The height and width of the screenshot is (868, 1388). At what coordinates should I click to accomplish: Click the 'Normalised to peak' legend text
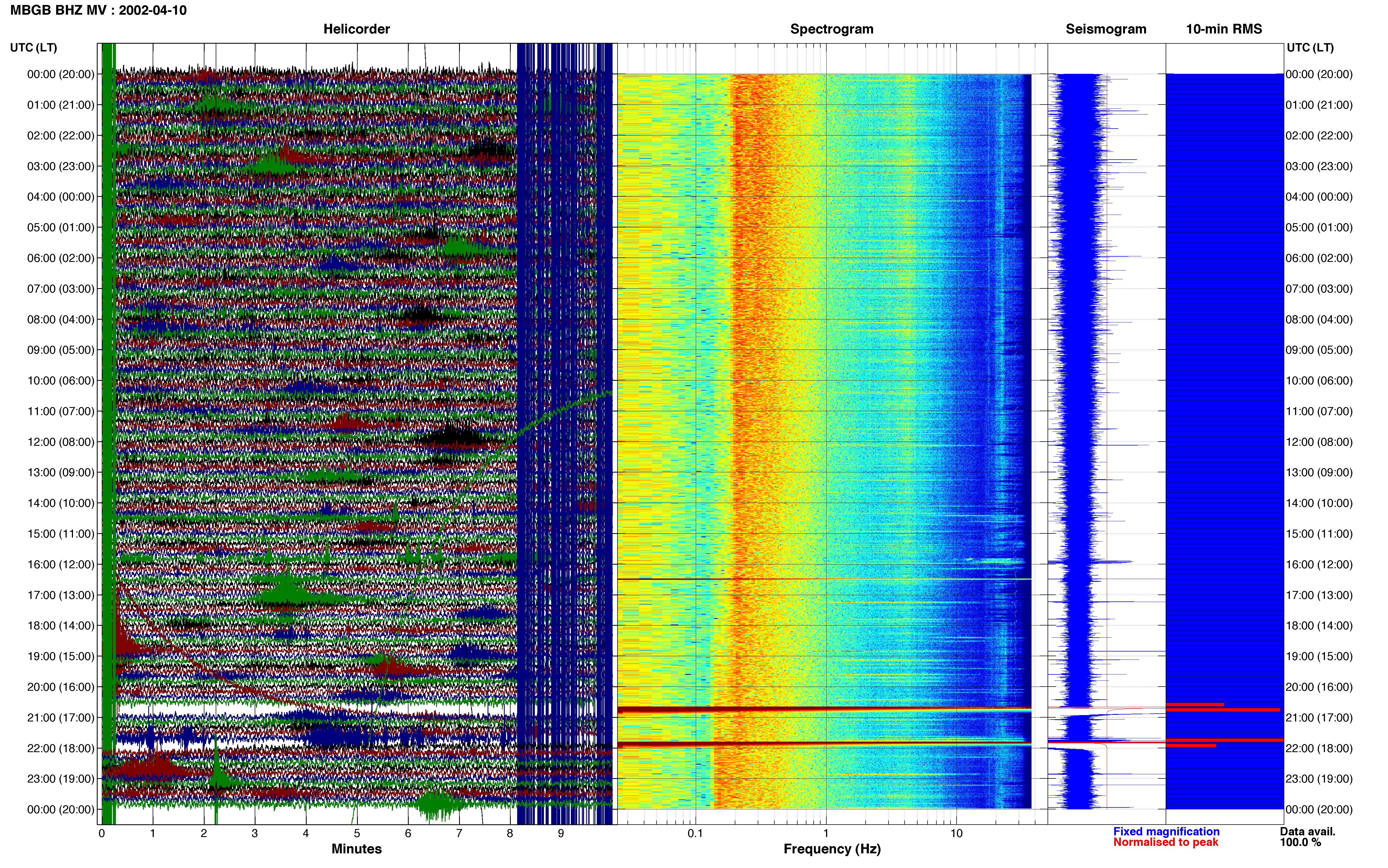[1165, 842]
